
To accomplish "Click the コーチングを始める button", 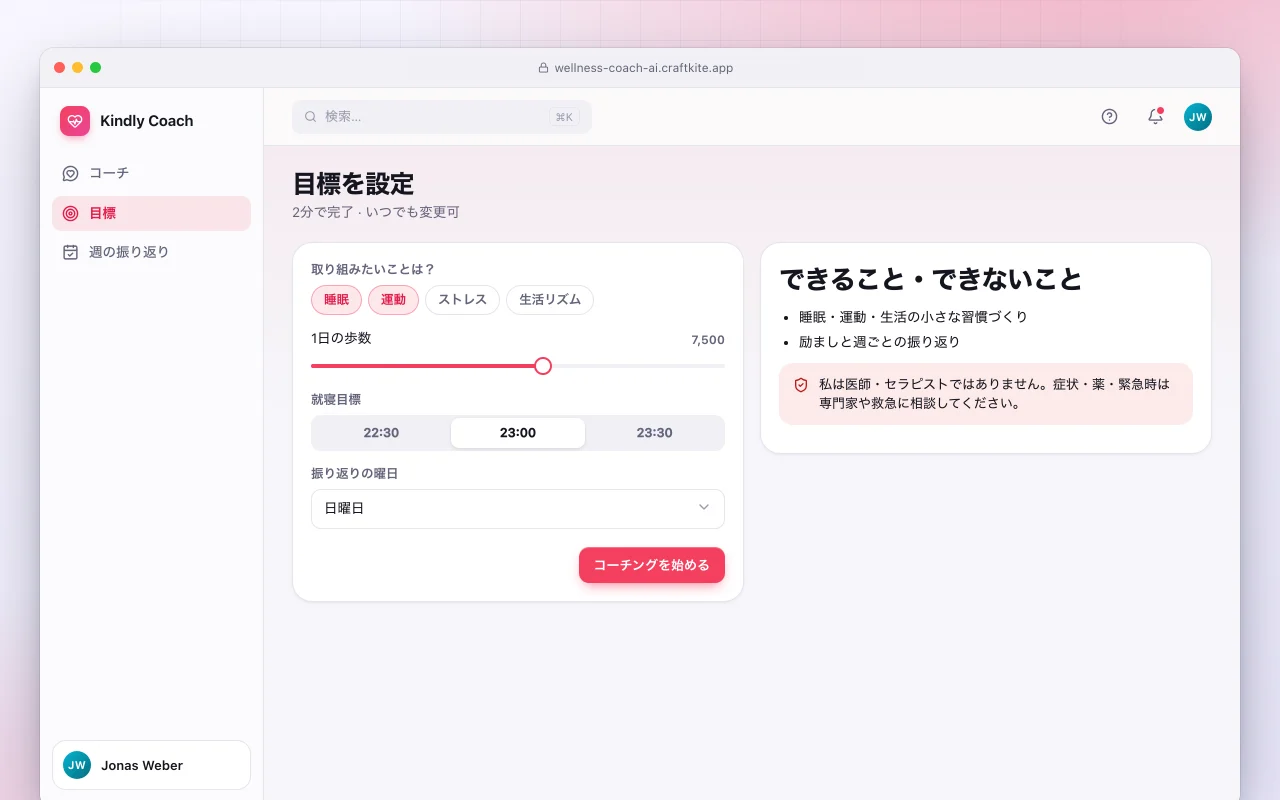I will pos(652,565).
